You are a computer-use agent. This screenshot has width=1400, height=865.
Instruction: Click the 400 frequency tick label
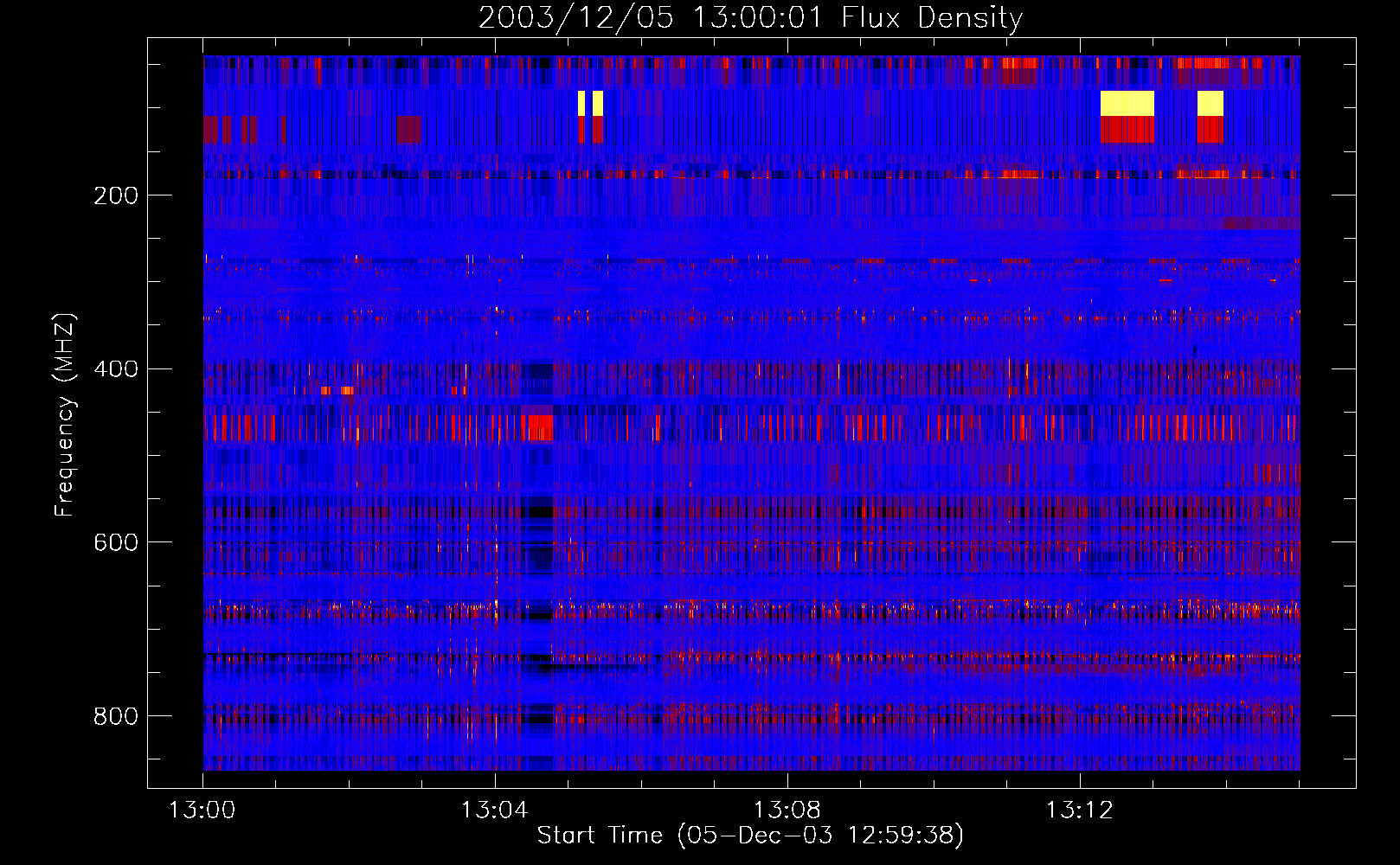[116, 369]
